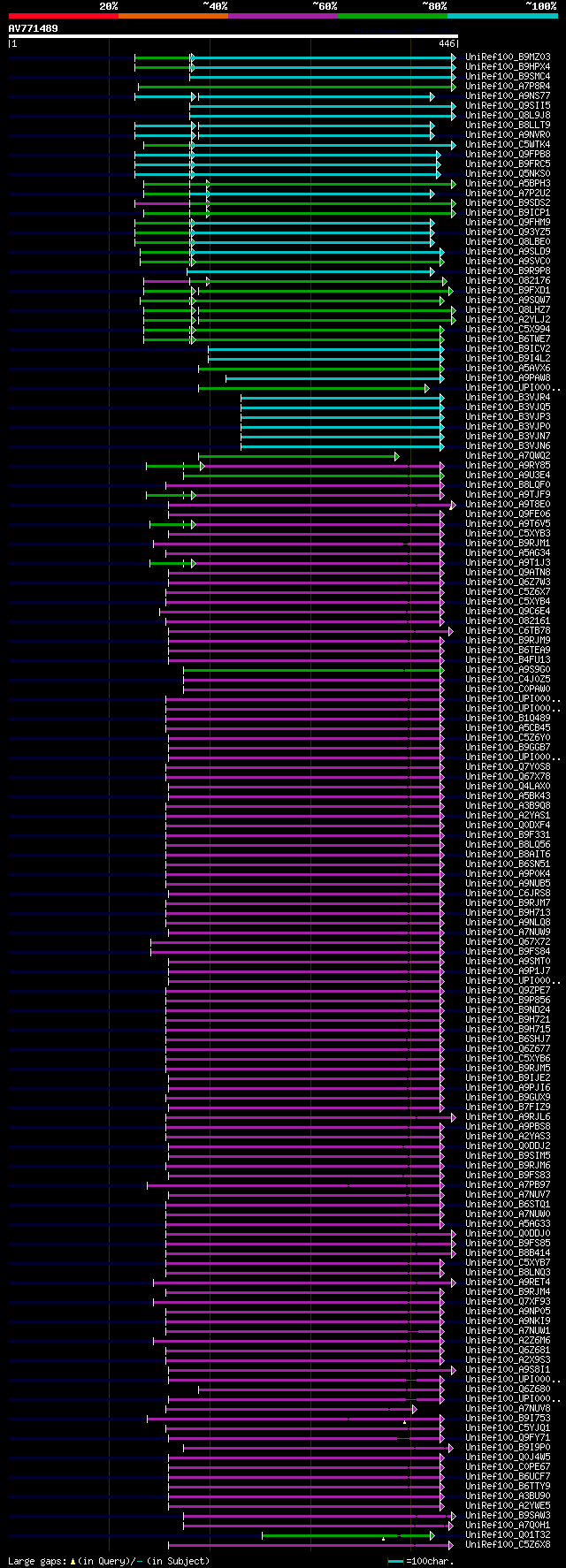Click label UniRef100_Q93YZ5
This screenshot has width=566, height=1568.
[x=508, y=232]
